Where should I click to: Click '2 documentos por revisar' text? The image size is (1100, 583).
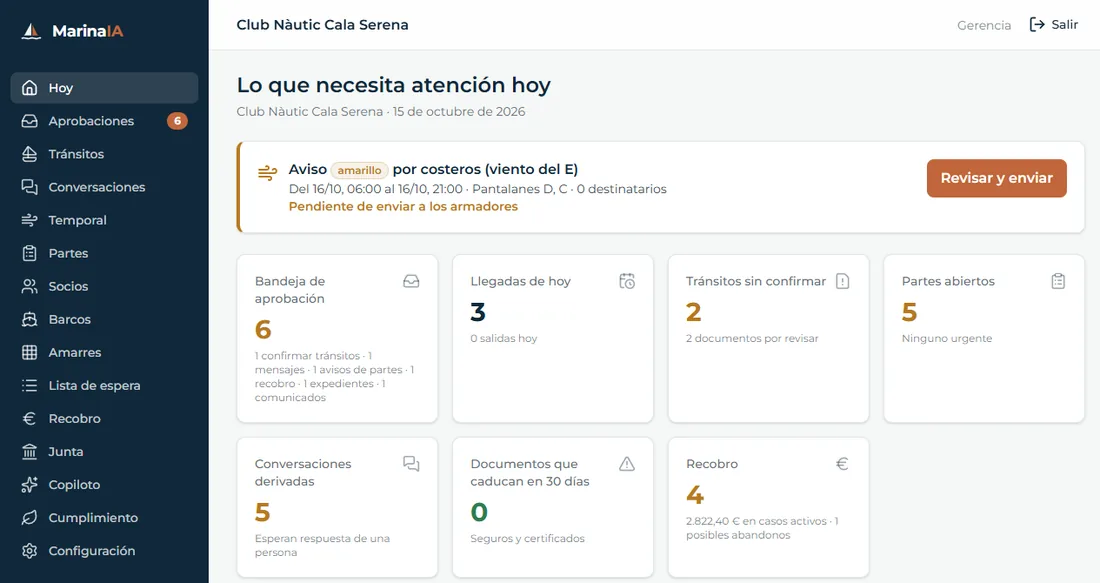752,338
